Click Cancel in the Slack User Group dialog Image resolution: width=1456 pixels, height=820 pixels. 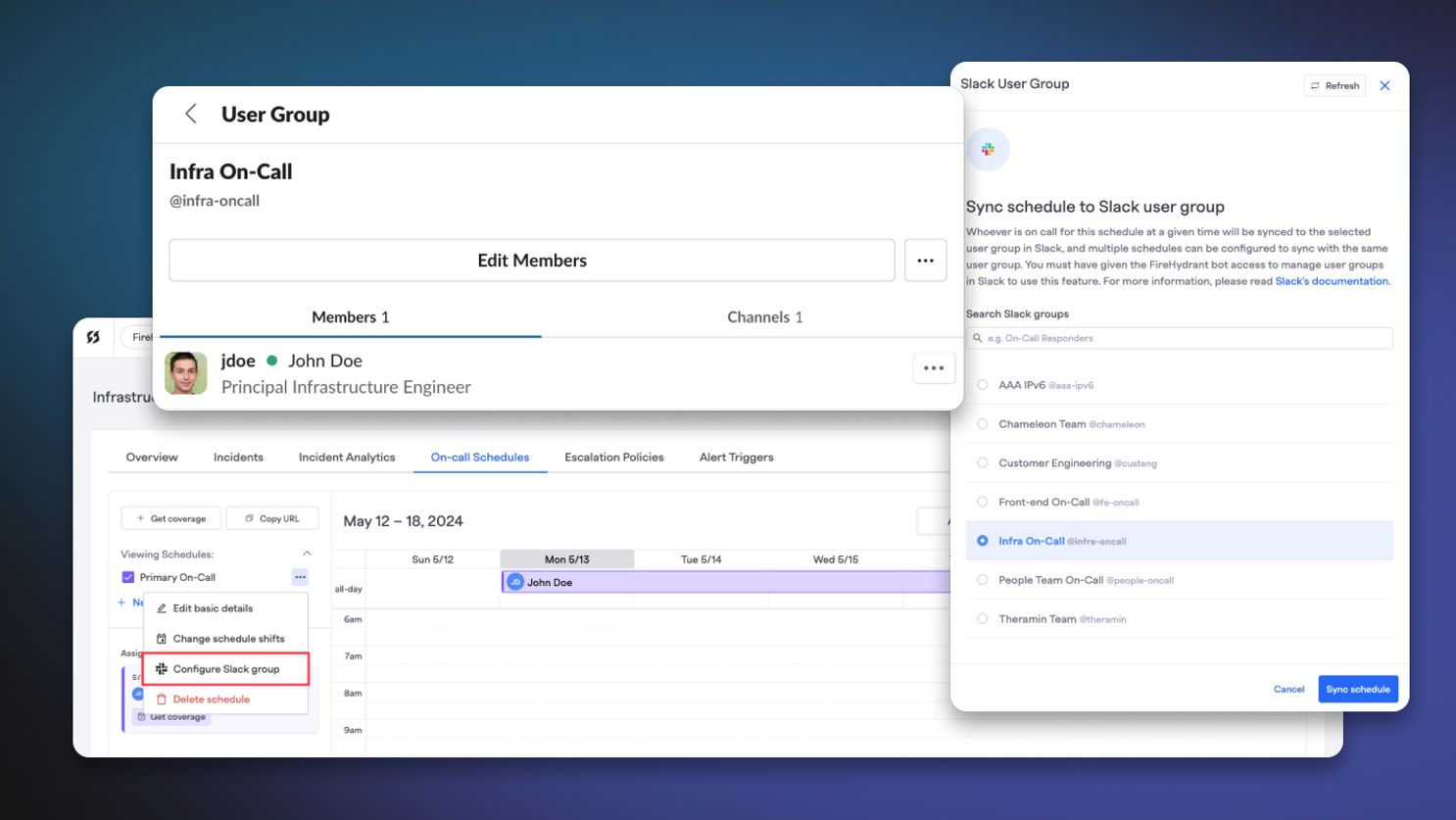1288,689
